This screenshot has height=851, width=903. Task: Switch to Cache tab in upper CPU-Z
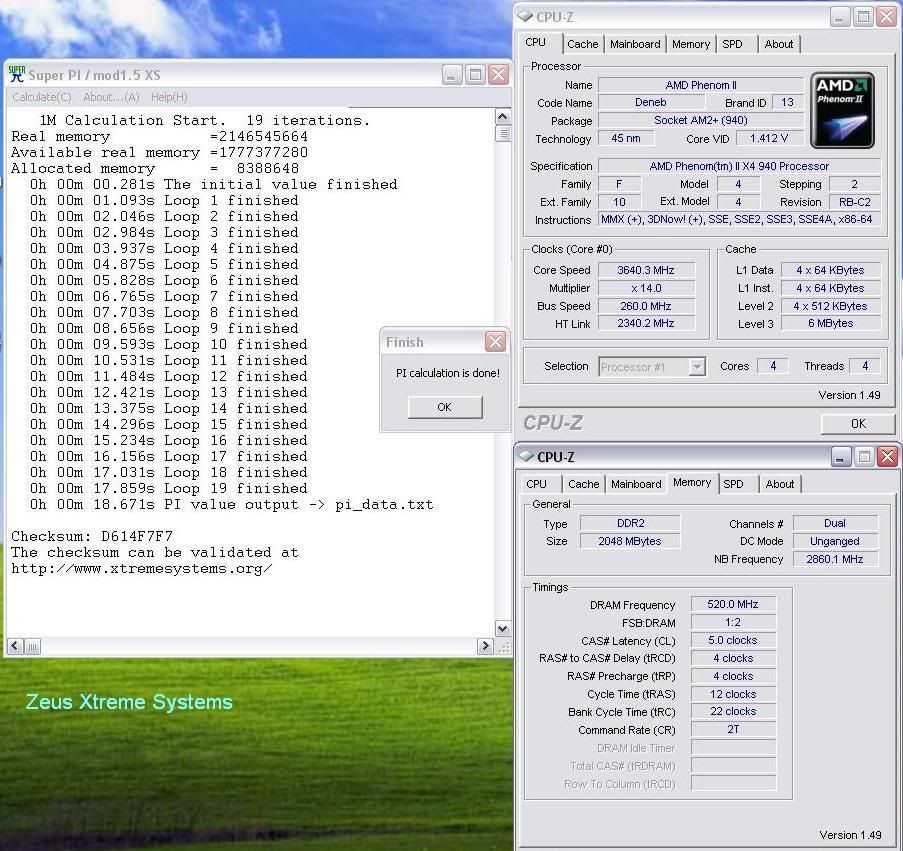pos(582,44)
